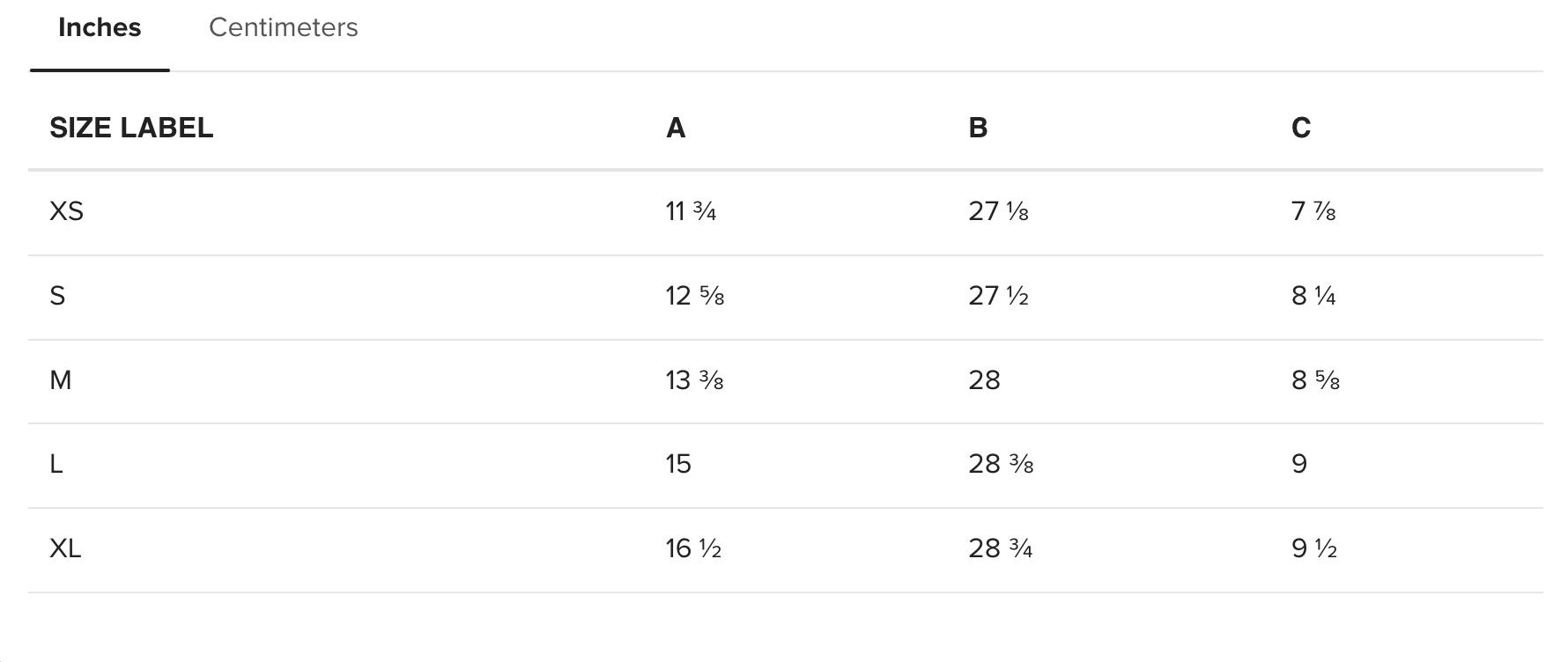Viewport: 1568px width, 662px height.
Task: Click the 16 ½ value for XL
Action: tap(693, 548)
